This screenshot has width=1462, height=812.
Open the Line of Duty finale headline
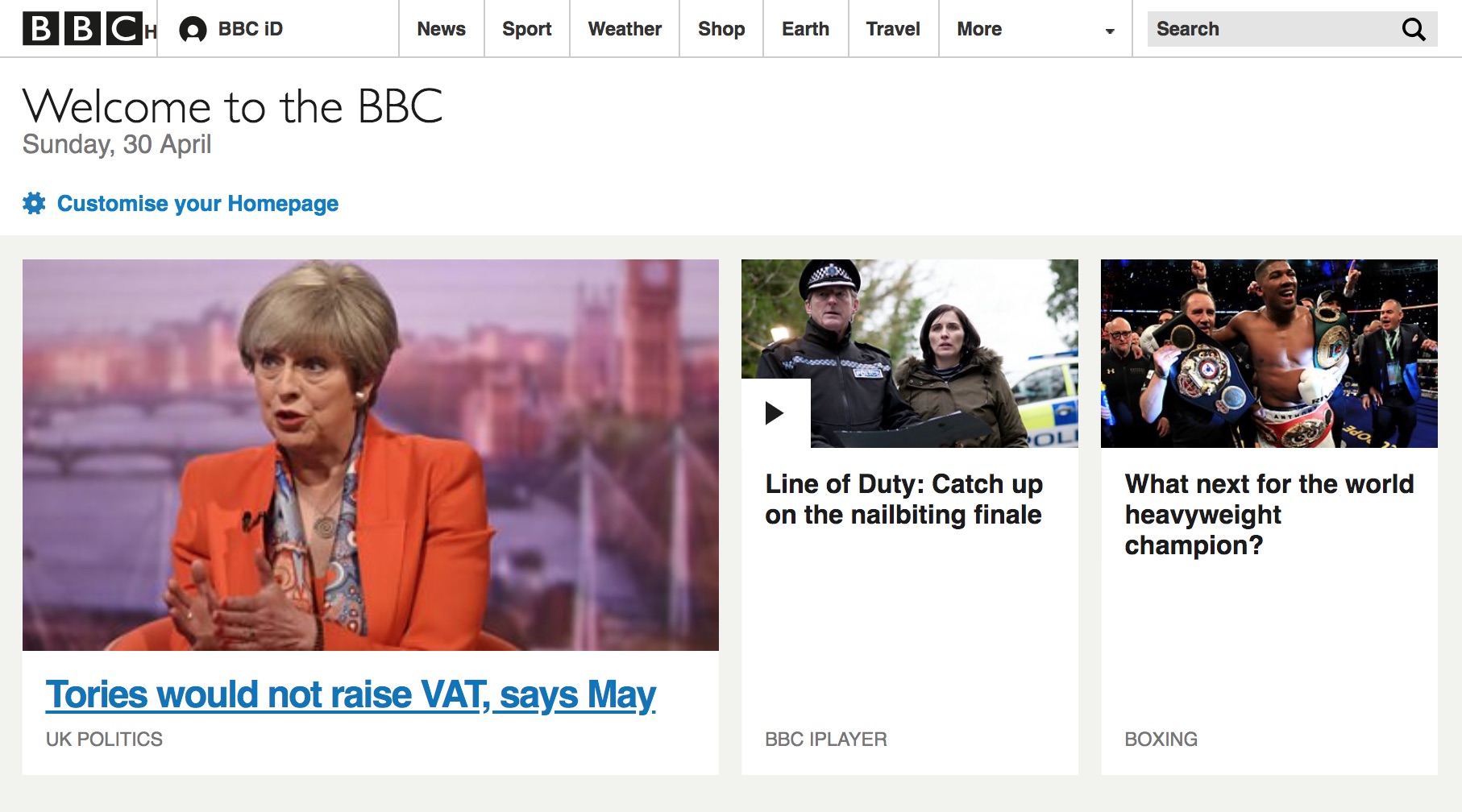click(904, 499)
